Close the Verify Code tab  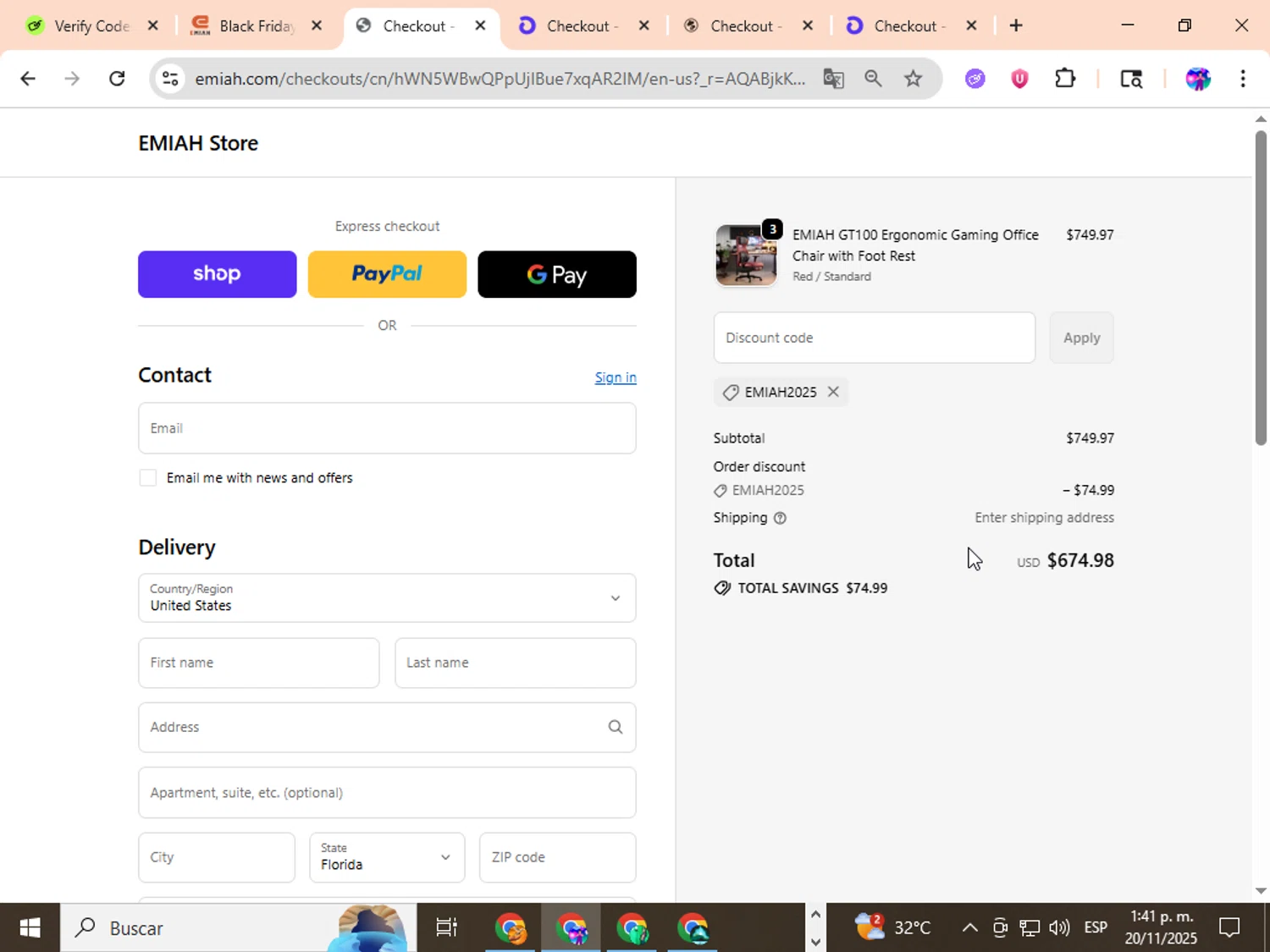point(152,25)
